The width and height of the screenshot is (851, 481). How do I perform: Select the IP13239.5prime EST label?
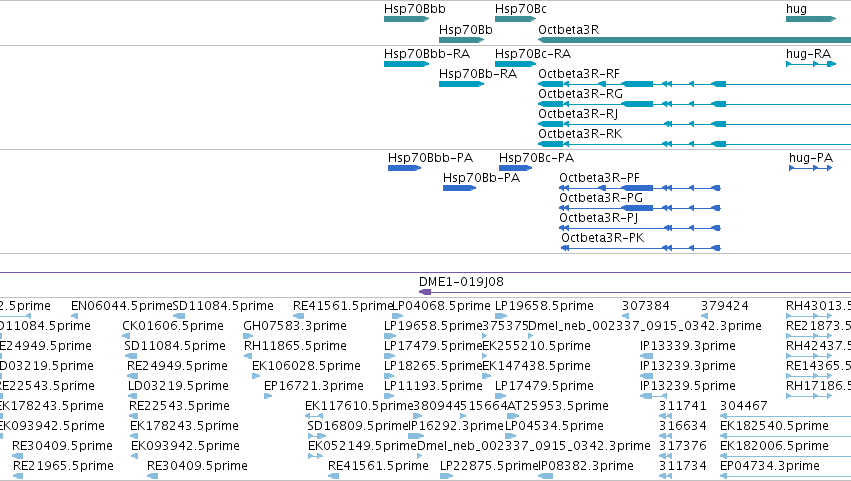tap(688, 387)
